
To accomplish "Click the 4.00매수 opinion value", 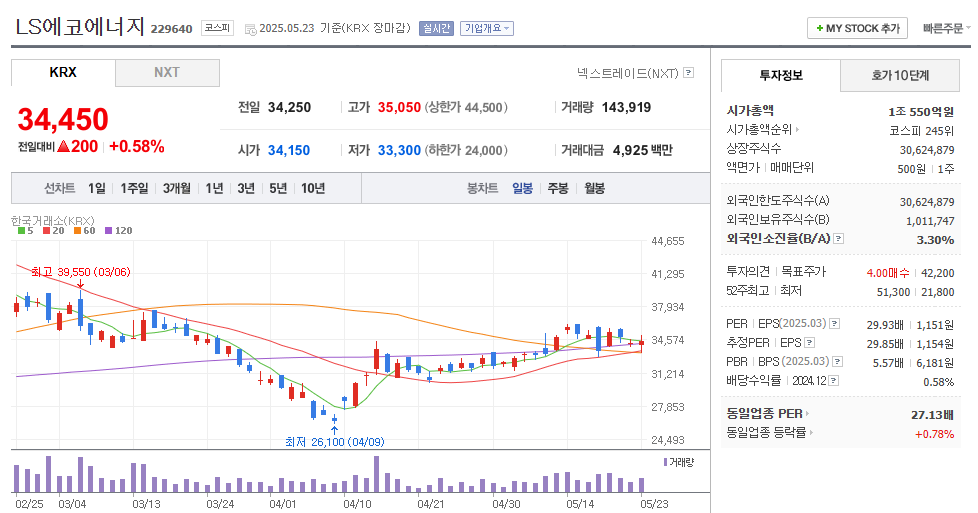I will click(x=888, y=273).
